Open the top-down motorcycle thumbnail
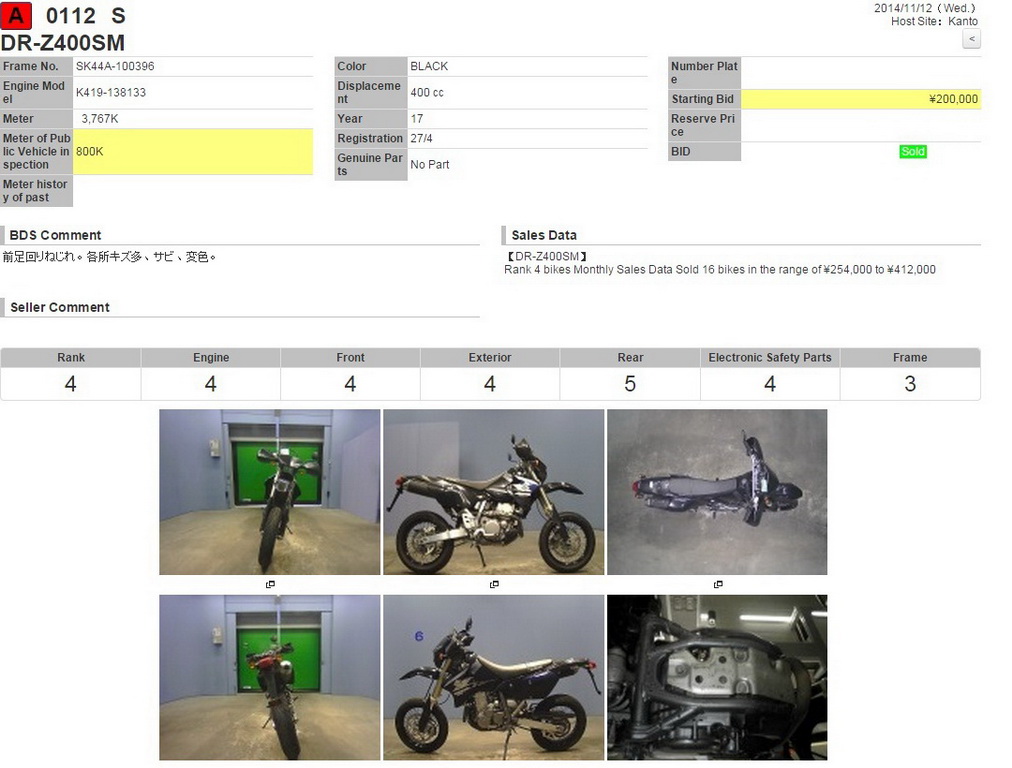Viewport: 1012px width, 768px height. [717, 492]
